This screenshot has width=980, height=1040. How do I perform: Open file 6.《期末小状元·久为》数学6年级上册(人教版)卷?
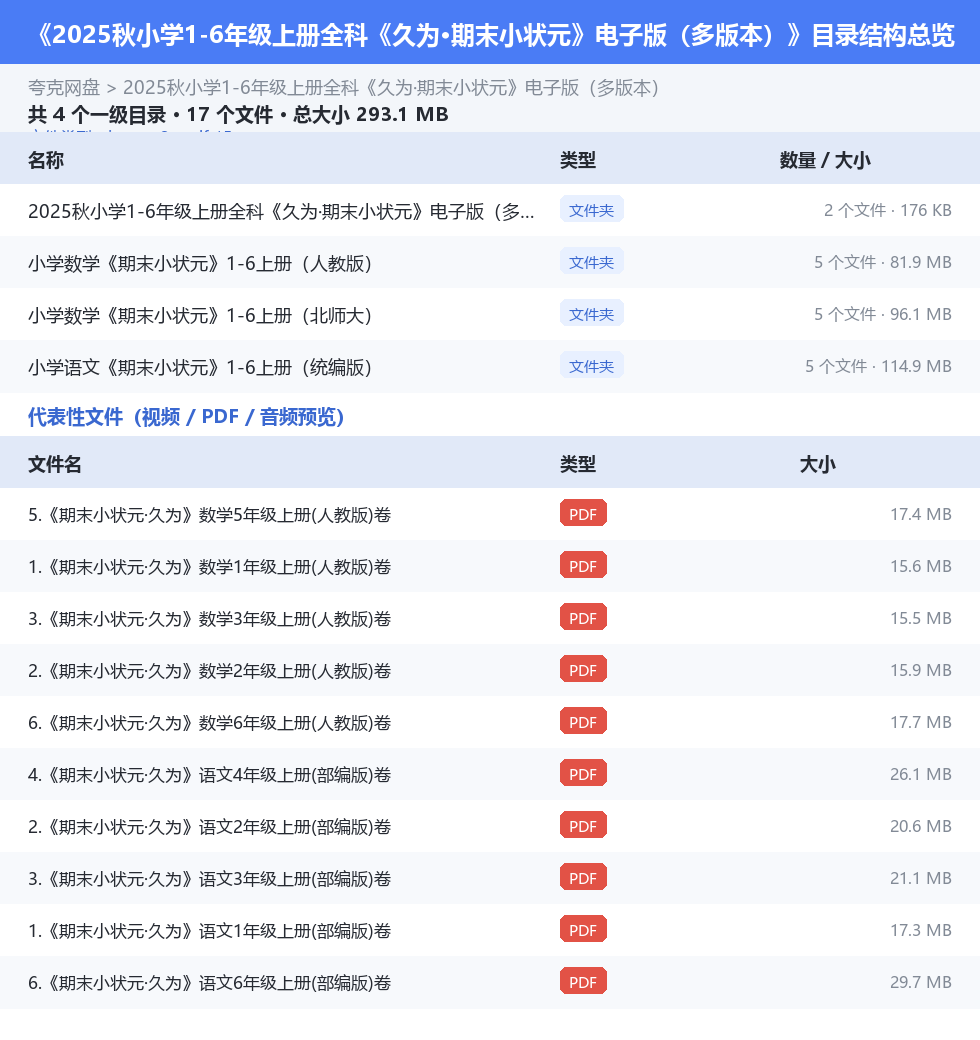point(210,723)
